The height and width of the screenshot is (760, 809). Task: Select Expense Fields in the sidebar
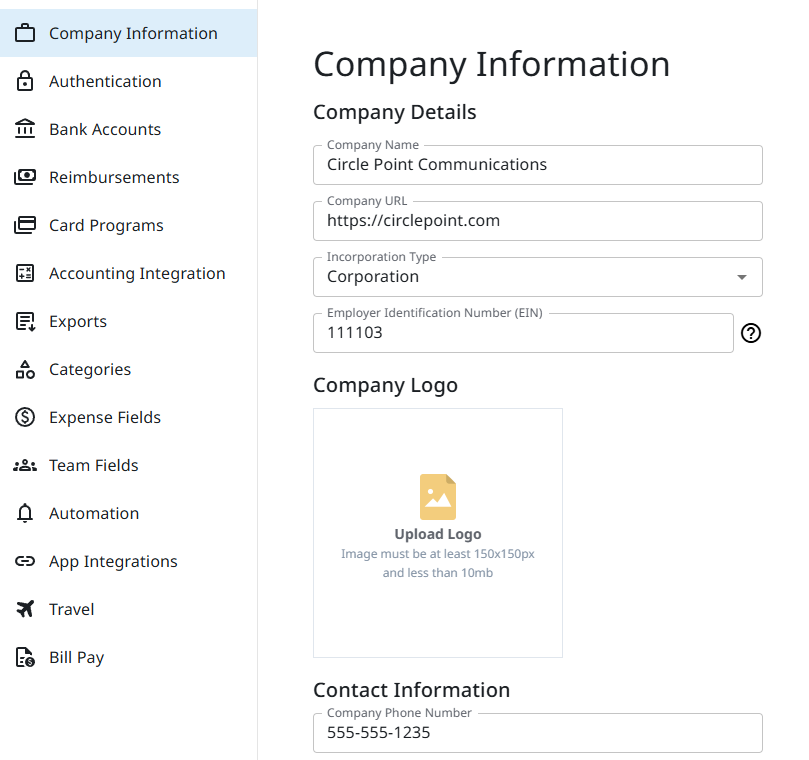pos(105,417)
